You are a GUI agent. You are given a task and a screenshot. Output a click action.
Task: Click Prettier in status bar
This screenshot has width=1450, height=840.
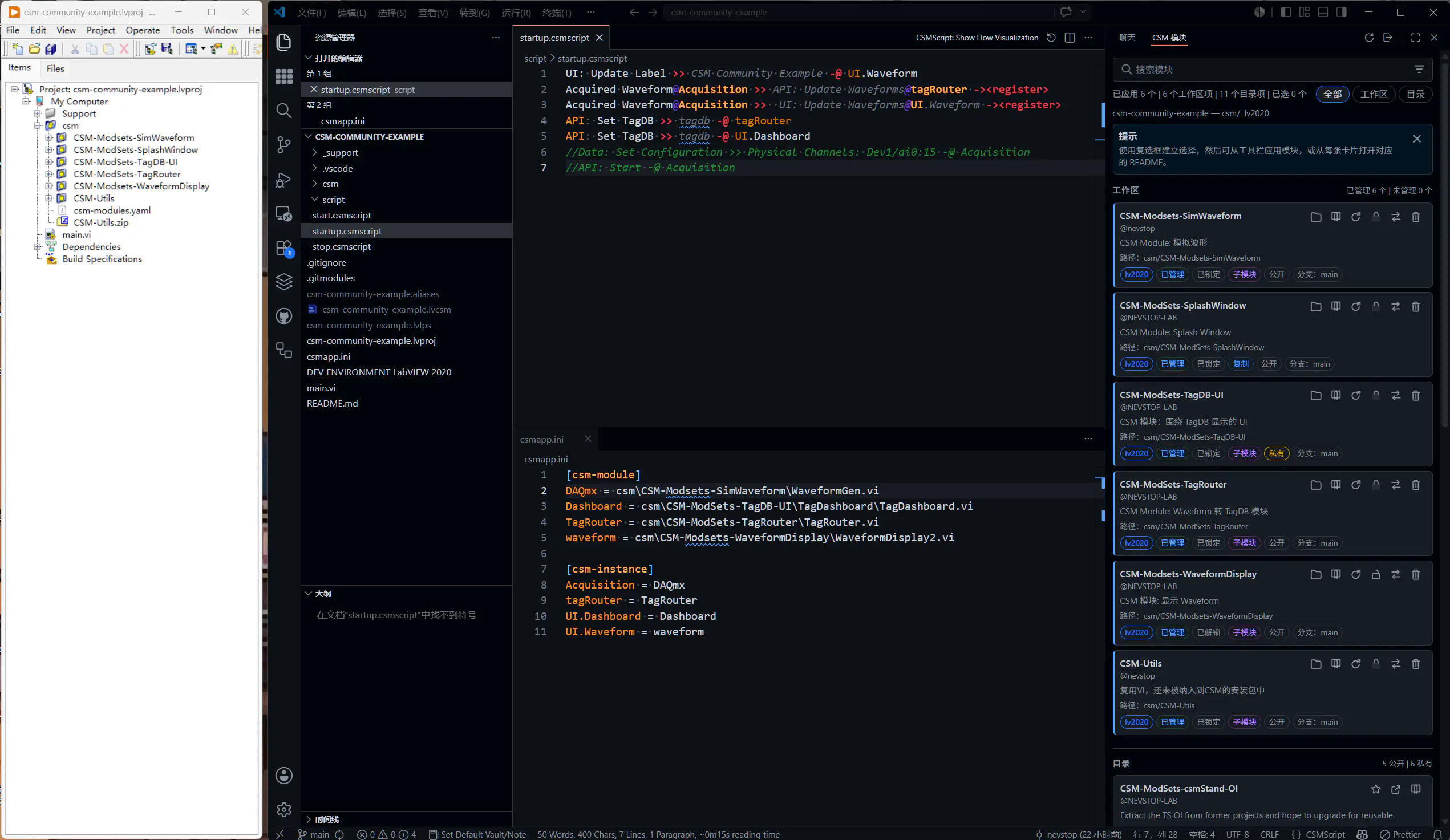(1400, 834)
